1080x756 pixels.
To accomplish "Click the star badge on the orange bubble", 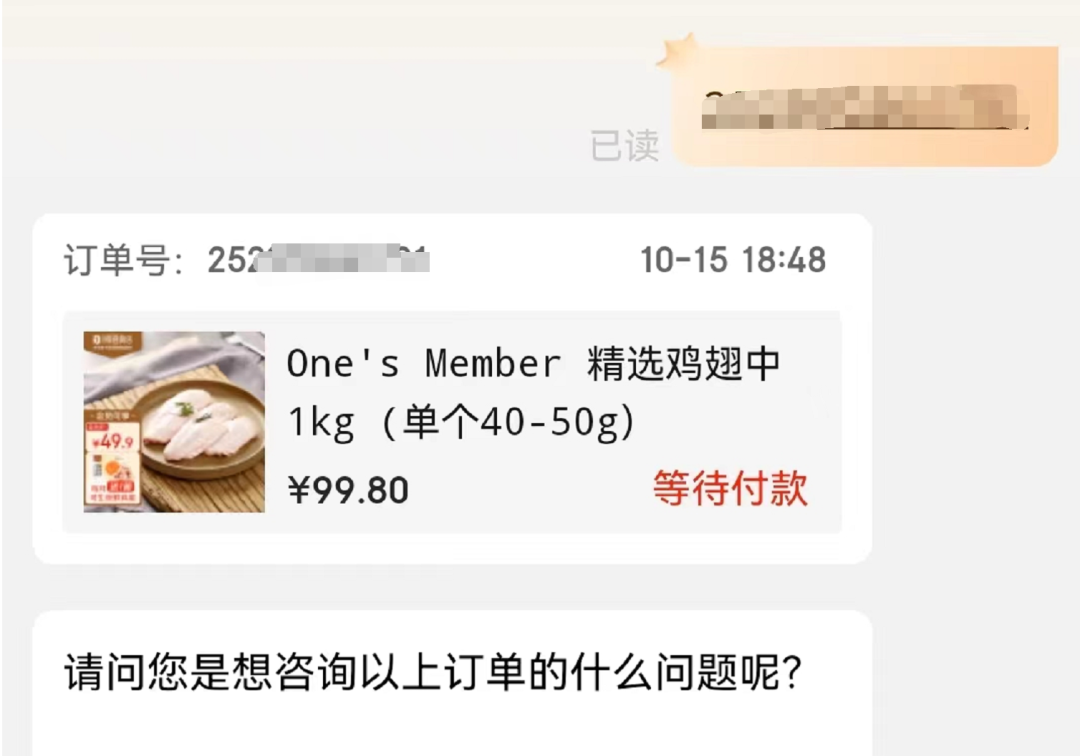I will tap(676, 51).
